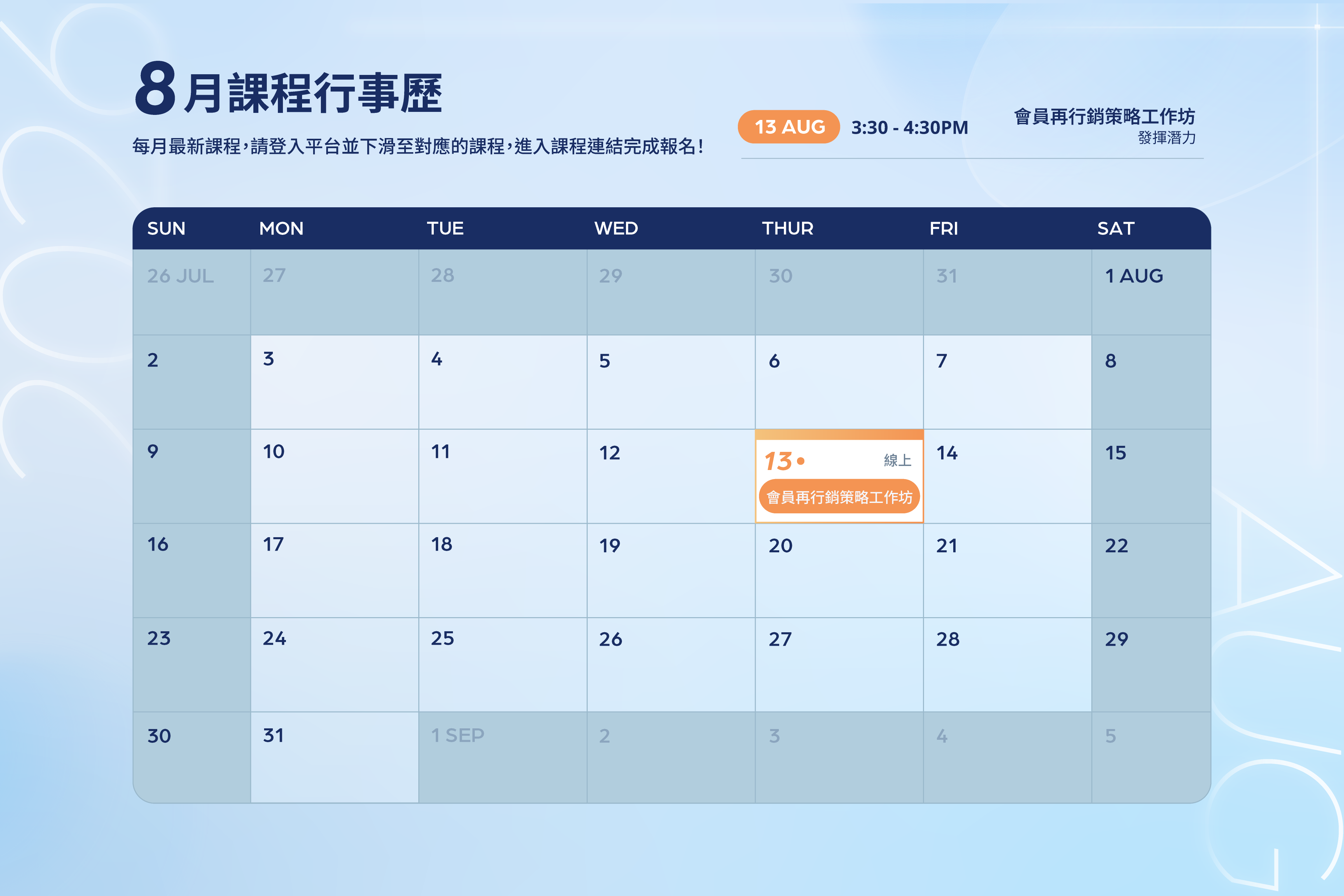
Task: Click Wednesday date 26 in August
Action: pyautogui.click(x=610, y=639)
